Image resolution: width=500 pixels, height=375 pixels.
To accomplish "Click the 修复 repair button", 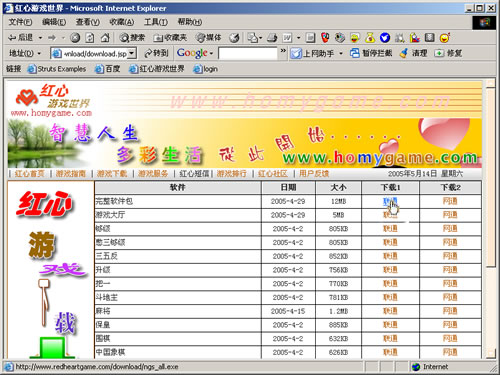I will [448, 53].
